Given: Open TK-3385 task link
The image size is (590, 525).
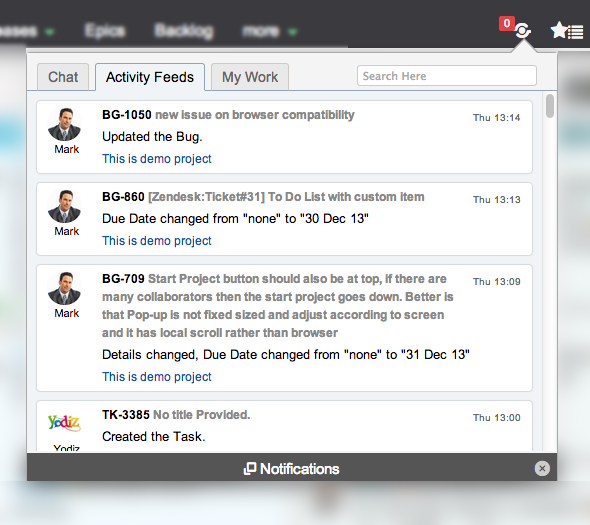Looking at the screenshot, I should (x=126, y=414).
